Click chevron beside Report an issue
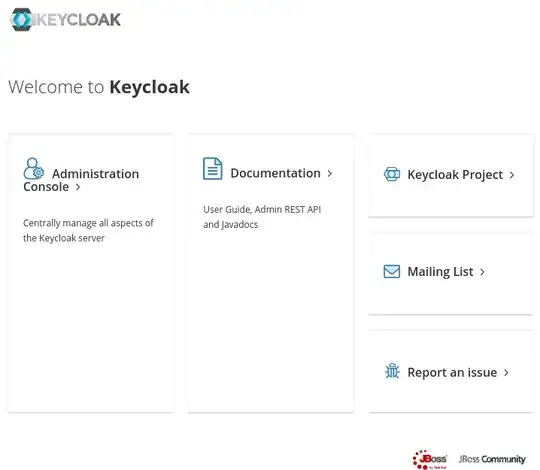The image size is (540, 470). pos(506,373)
